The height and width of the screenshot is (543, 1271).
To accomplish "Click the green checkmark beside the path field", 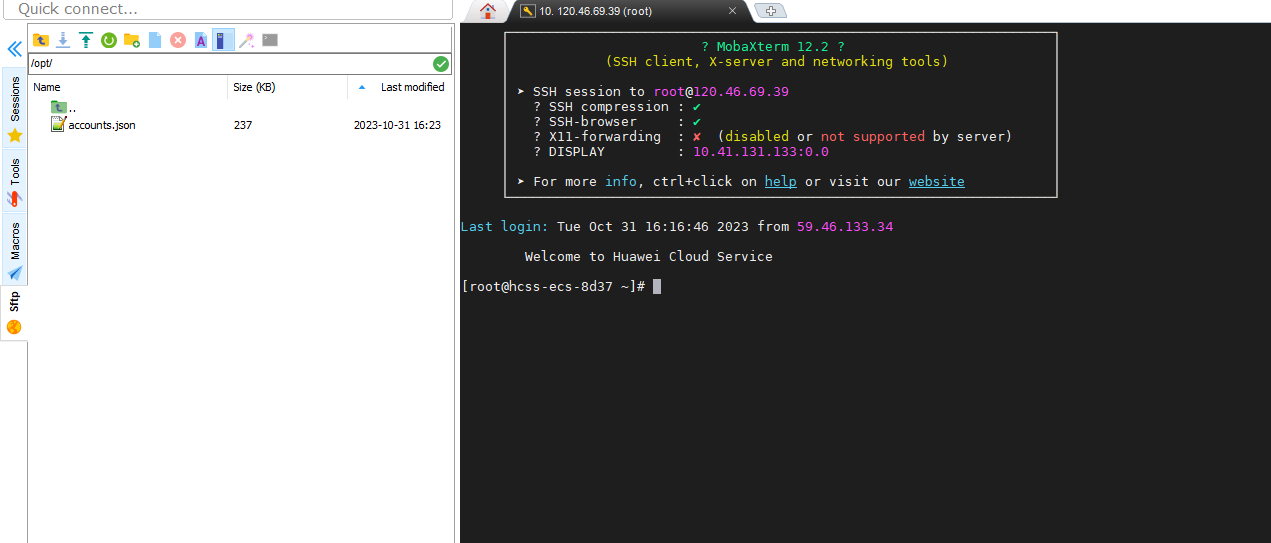I will click(x=441, y=64).
